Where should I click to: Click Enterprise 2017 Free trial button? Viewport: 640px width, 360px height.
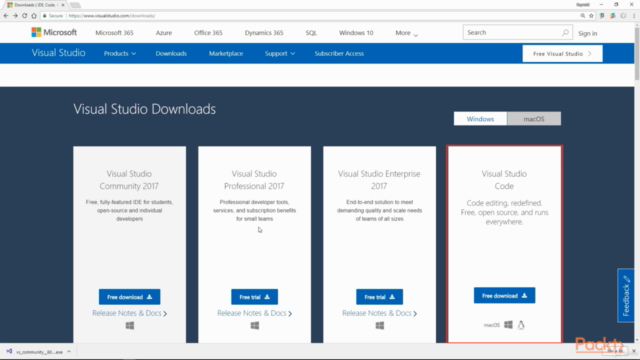(379, 297)
